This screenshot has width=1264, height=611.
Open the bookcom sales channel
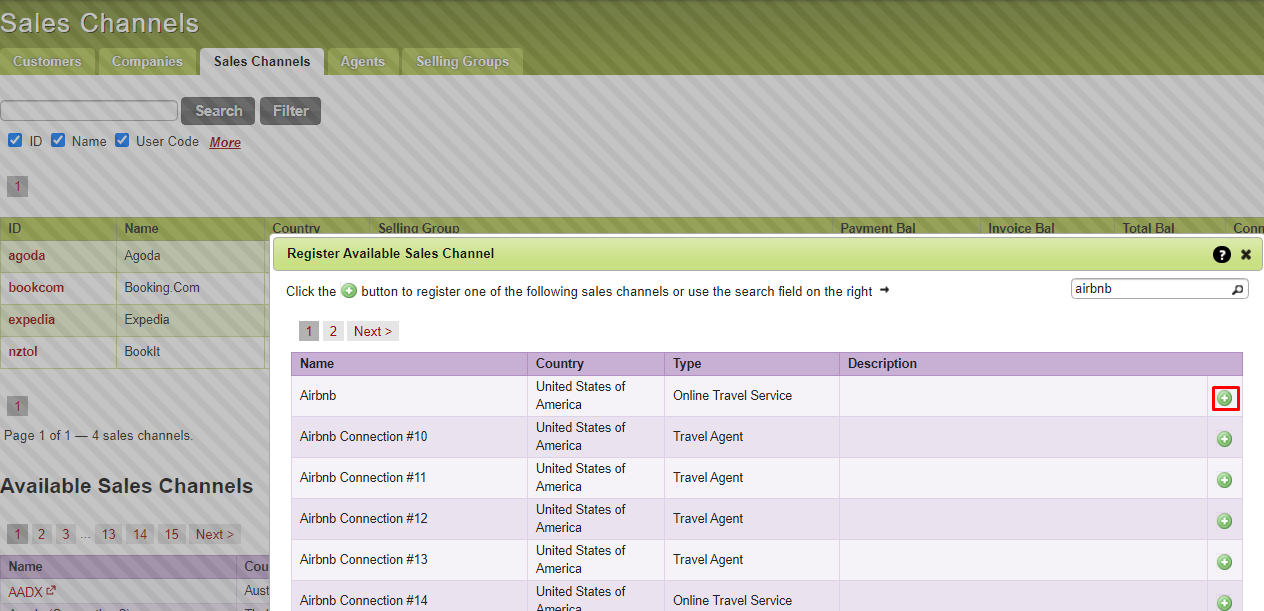point(36,287)
